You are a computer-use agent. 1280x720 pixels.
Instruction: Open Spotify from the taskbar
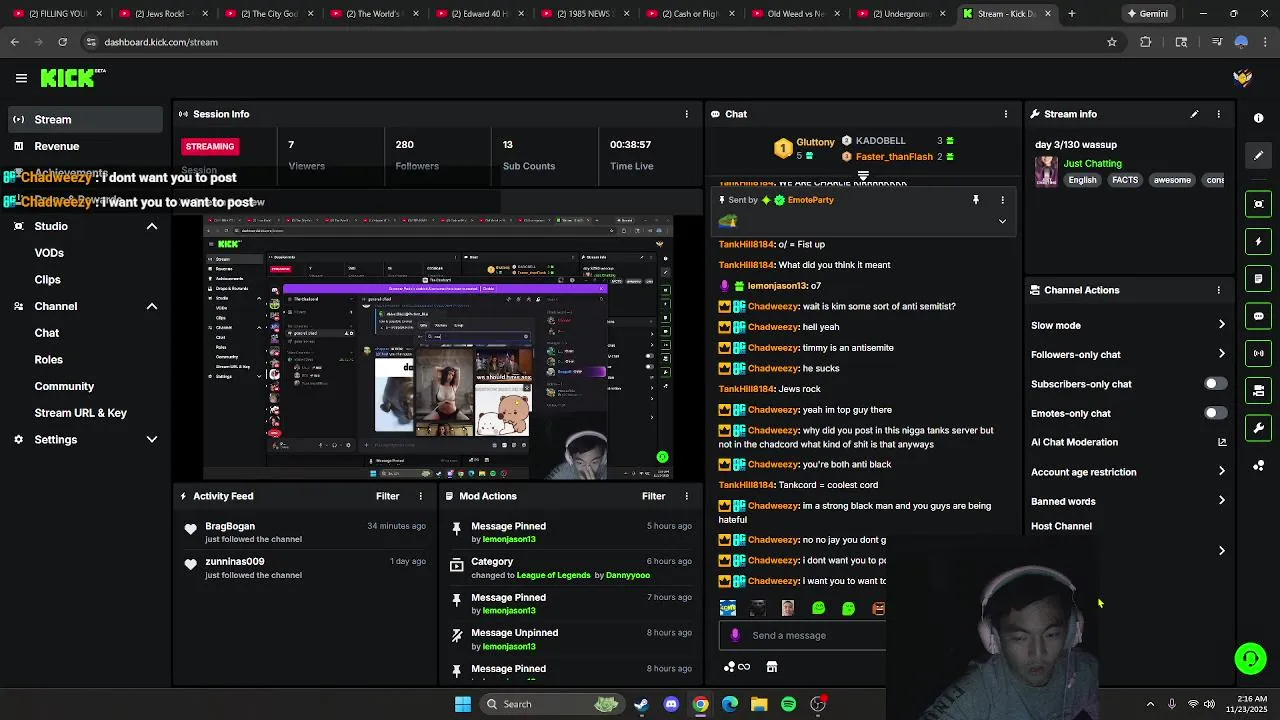[788, 704]
